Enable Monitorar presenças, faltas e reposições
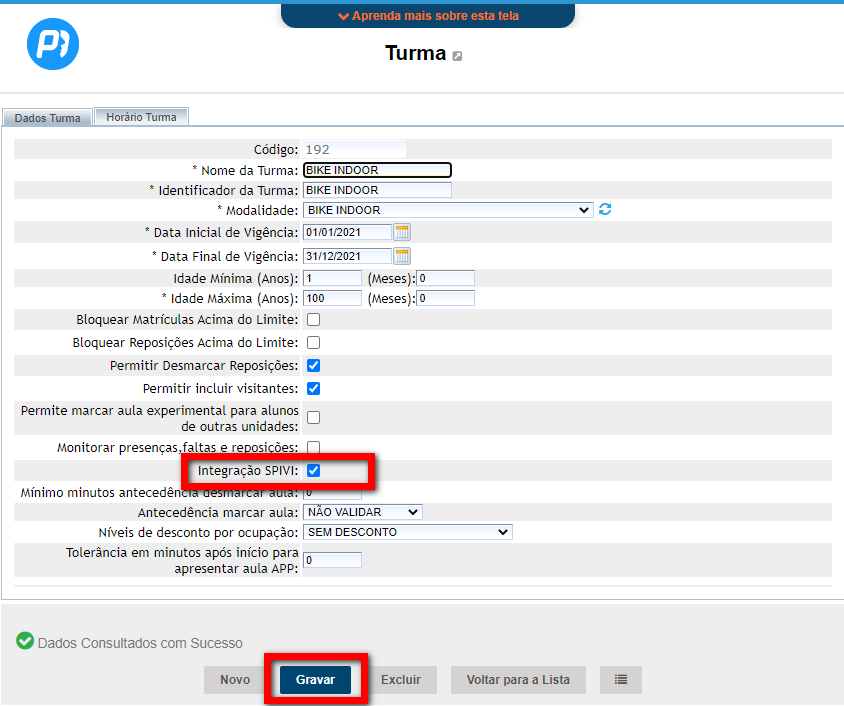Screen dimensions: 844x706 point(313,447)
